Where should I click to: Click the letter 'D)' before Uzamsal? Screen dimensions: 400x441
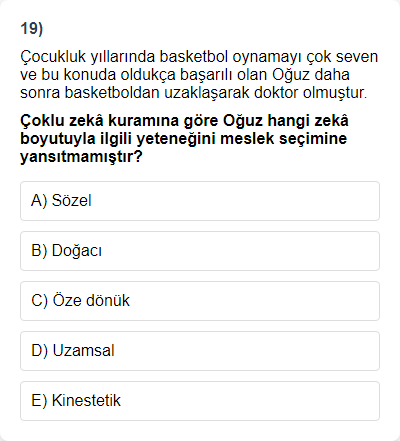(40, 351)
